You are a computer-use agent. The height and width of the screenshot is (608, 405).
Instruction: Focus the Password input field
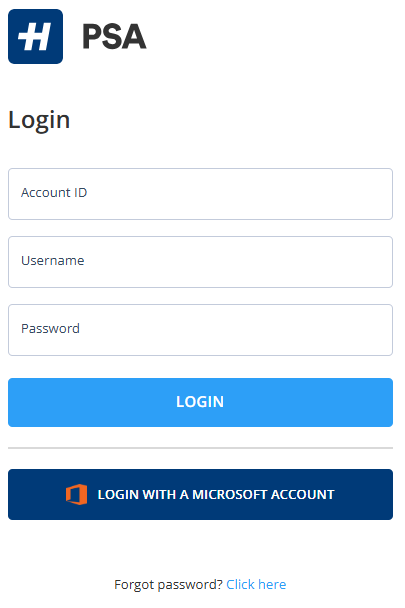[200, 330]
